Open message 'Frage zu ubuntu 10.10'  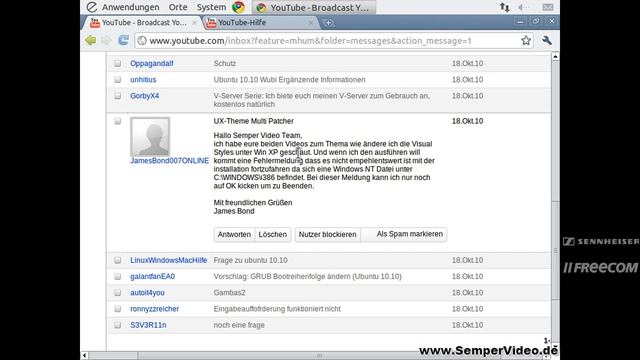pos(251,260)
